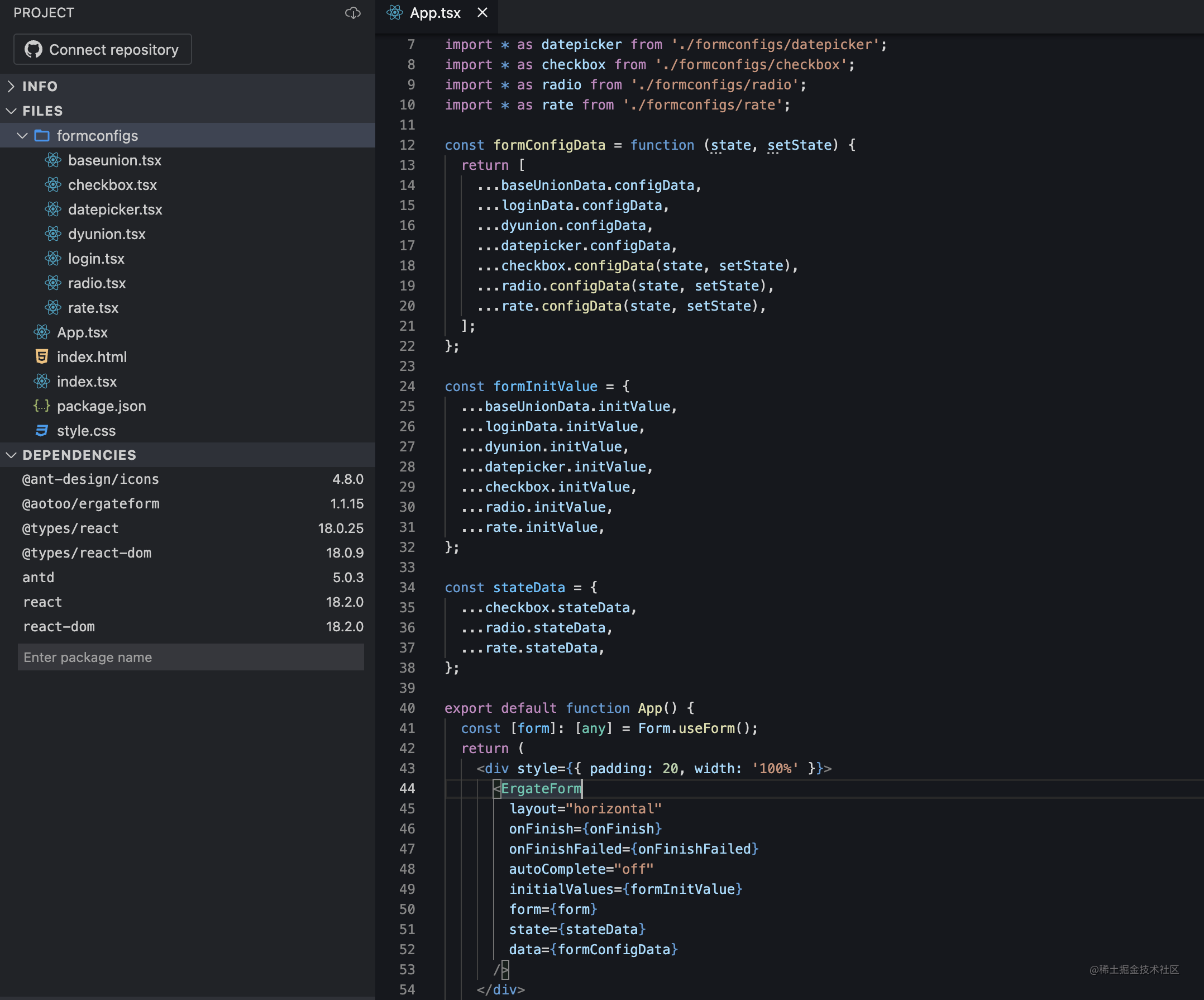
Task: Click the HTML5 icon beside index.html
Action: (x=42, y=356)
